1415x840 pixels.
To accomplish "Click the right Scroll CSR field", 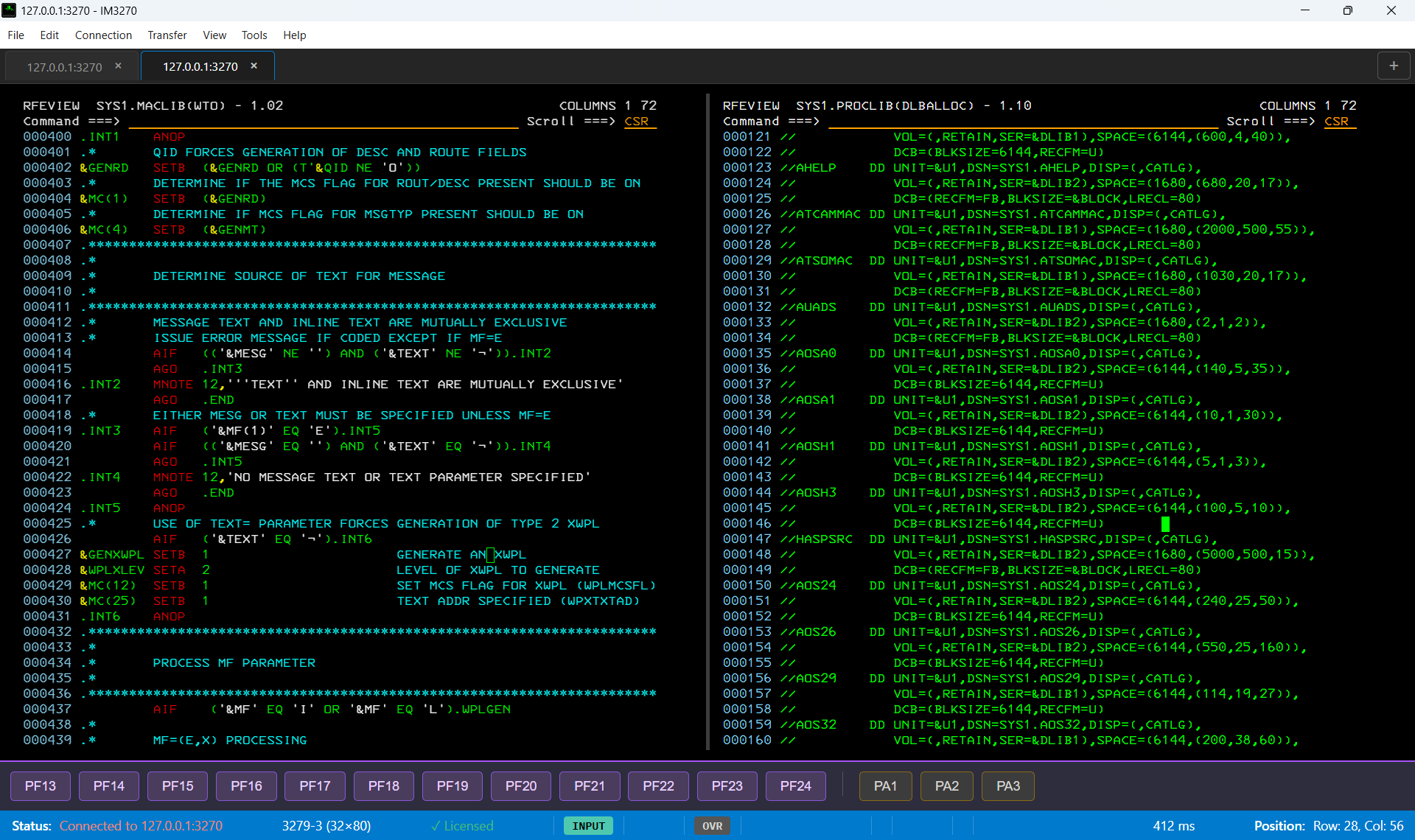I will click(1340, 122).
